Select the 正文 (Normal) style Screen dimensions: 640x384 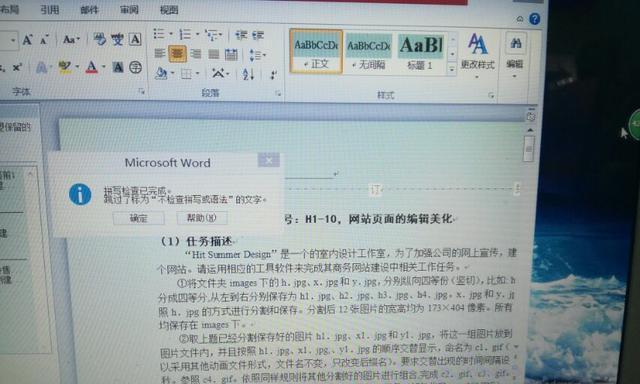316,52
